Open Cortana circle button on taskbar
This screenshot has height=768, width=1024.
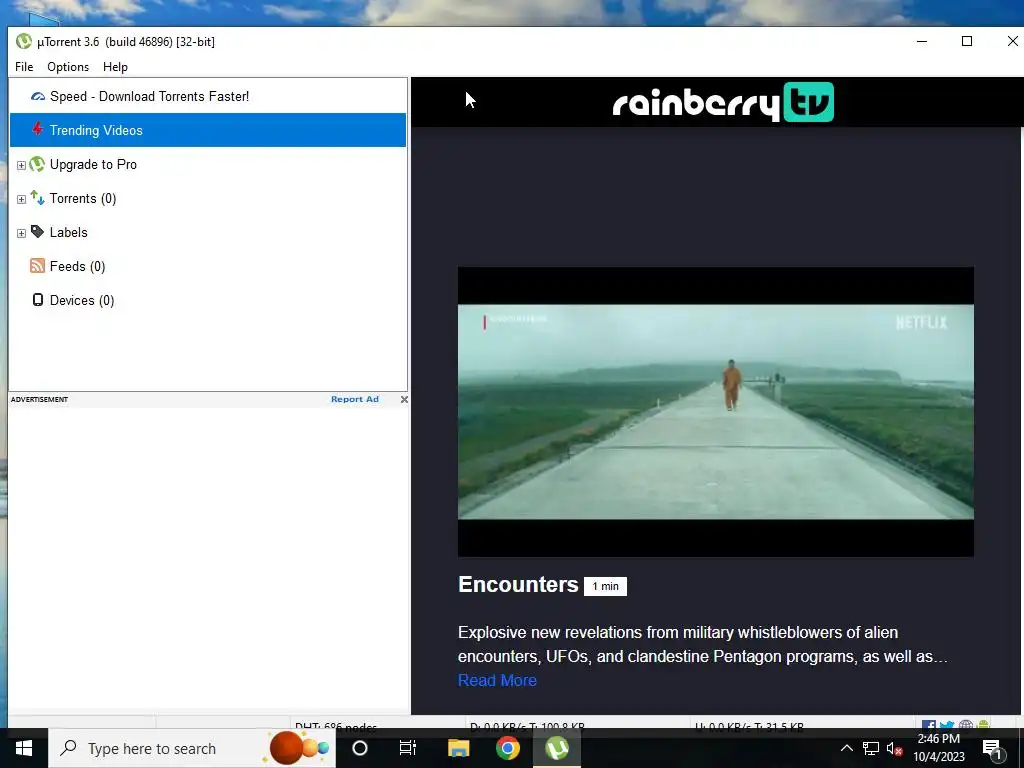coord(360,748)
